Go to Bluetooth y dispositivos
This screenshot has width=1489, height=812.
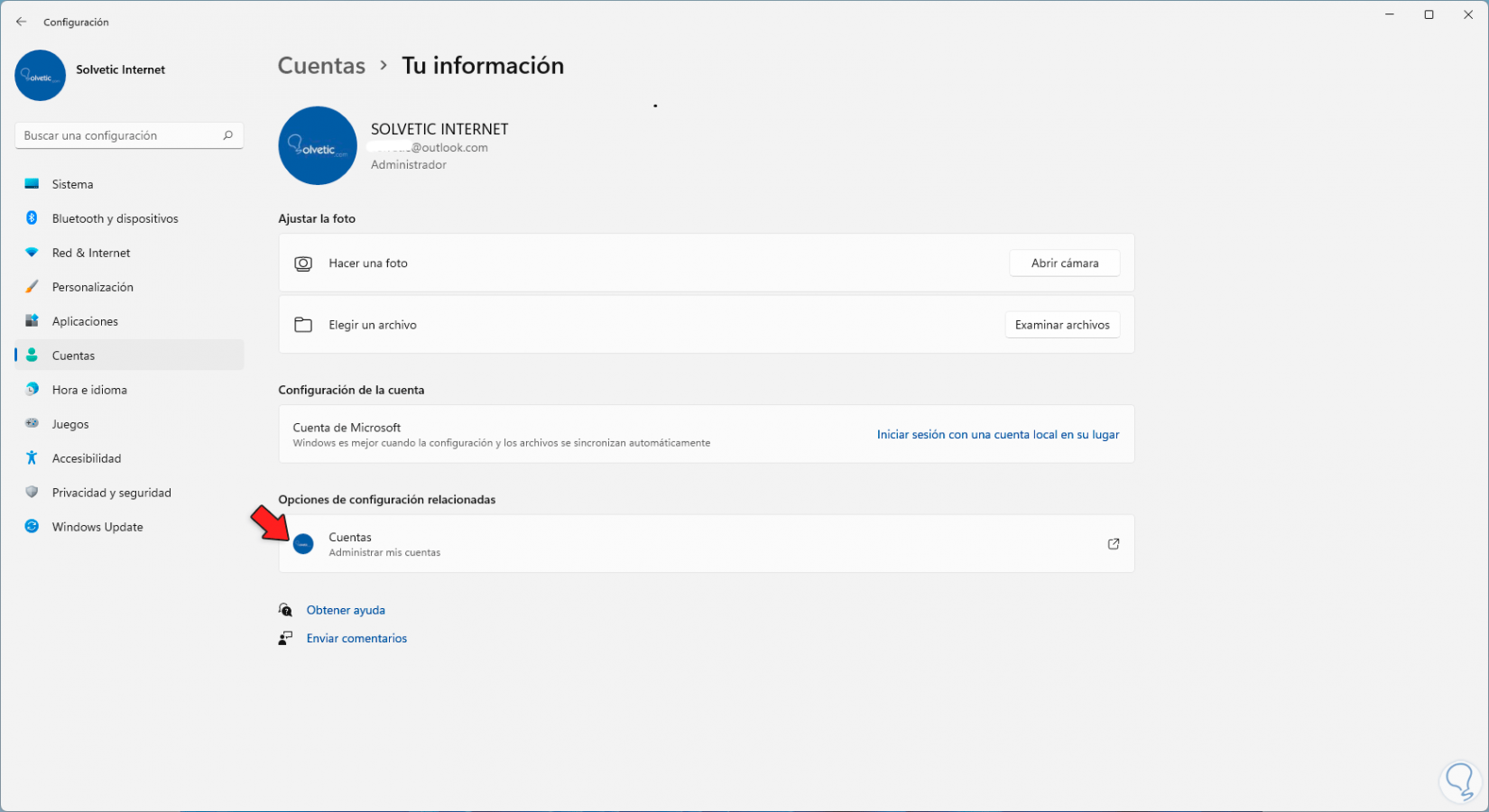[129, 218]
